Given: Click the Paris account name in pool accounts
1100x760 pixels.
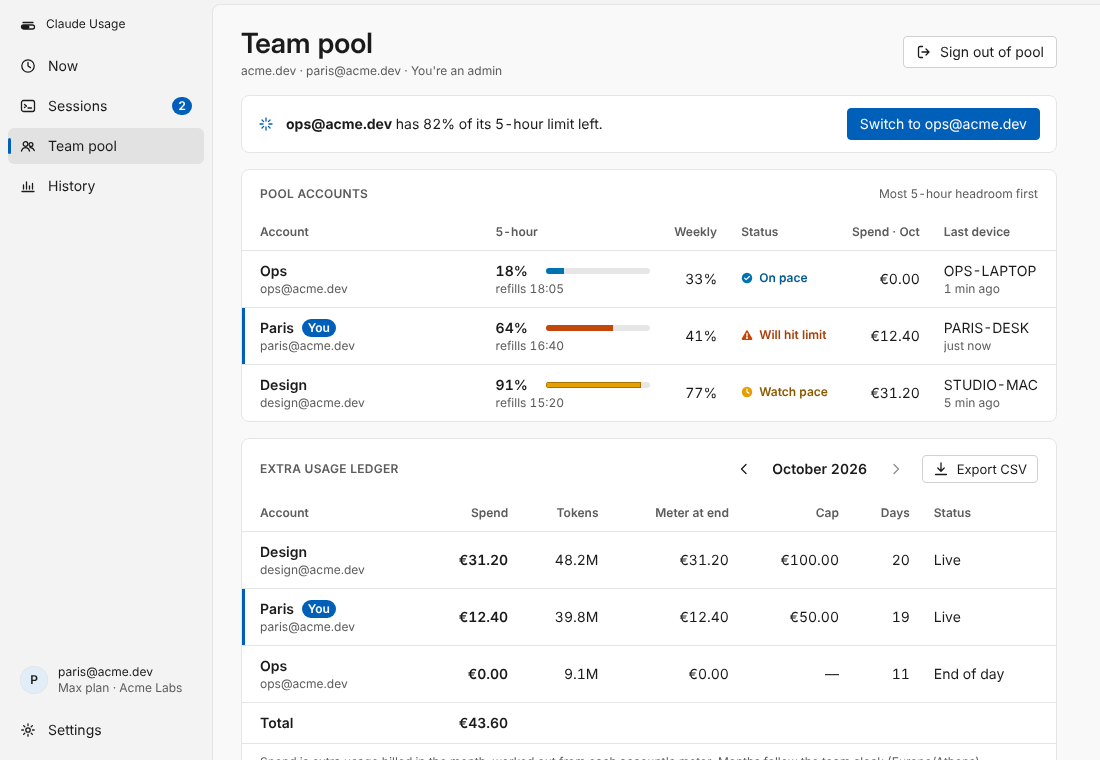Looking at the screenshot, I should pos(277,328).
